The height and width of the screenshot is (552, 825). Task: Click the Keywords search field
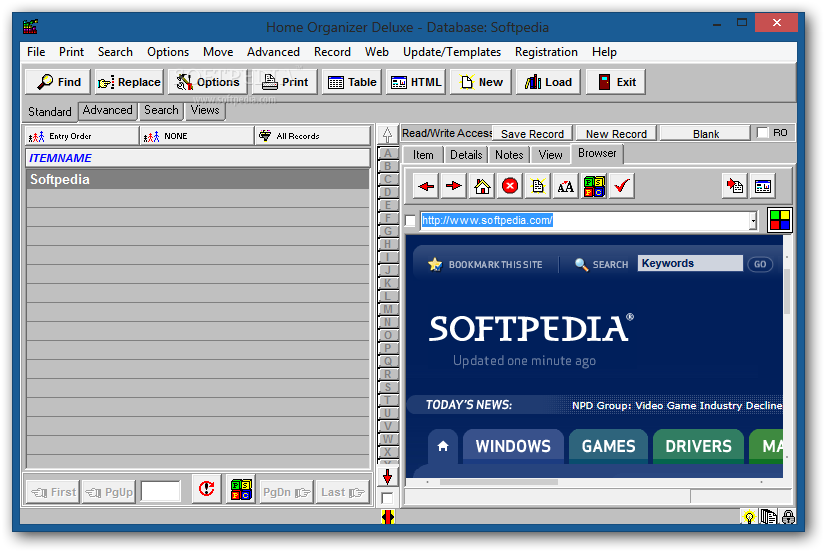click(690, 263)
